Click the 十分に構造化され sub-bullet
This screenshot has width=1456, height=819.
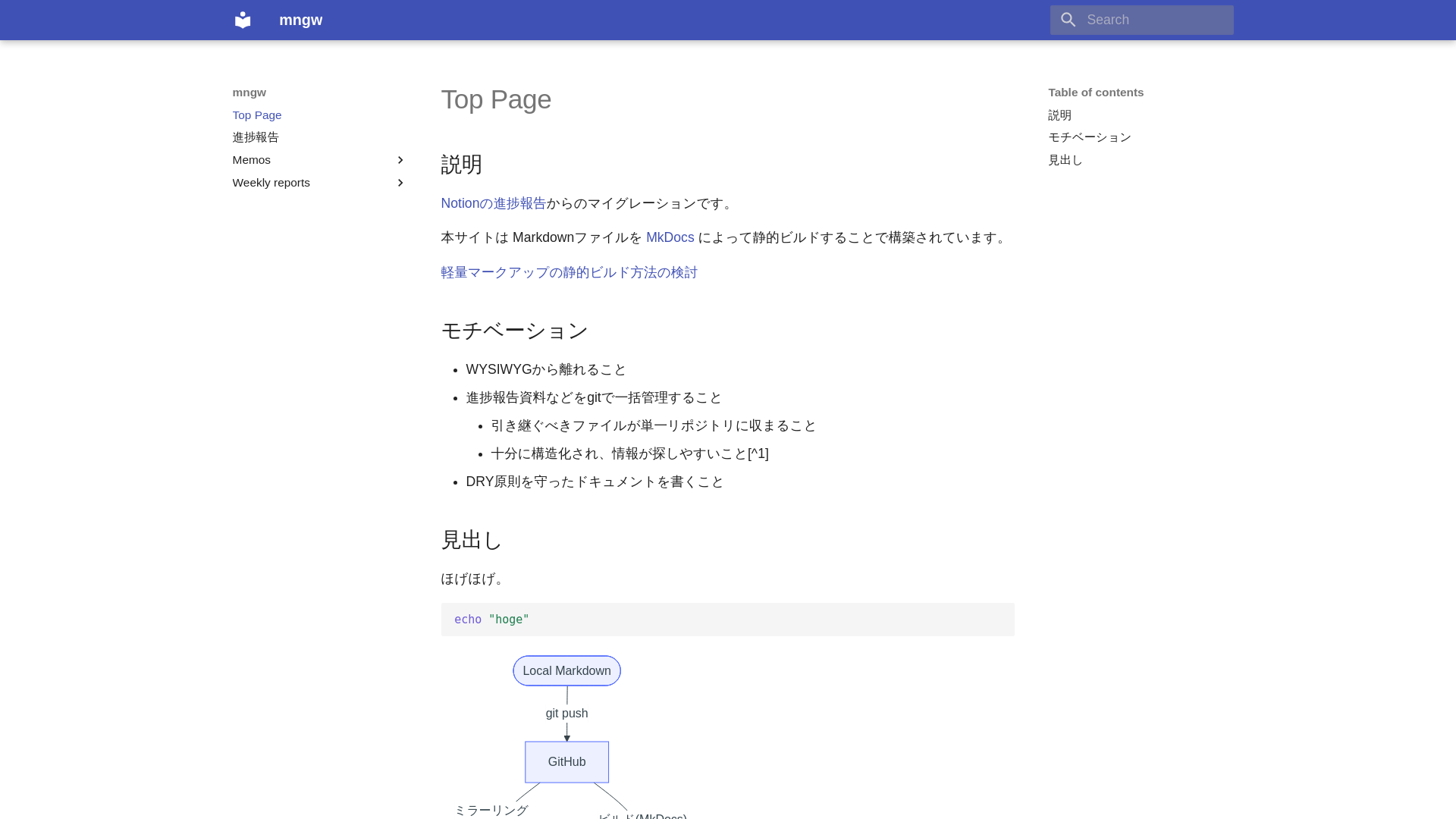(630, 453)
